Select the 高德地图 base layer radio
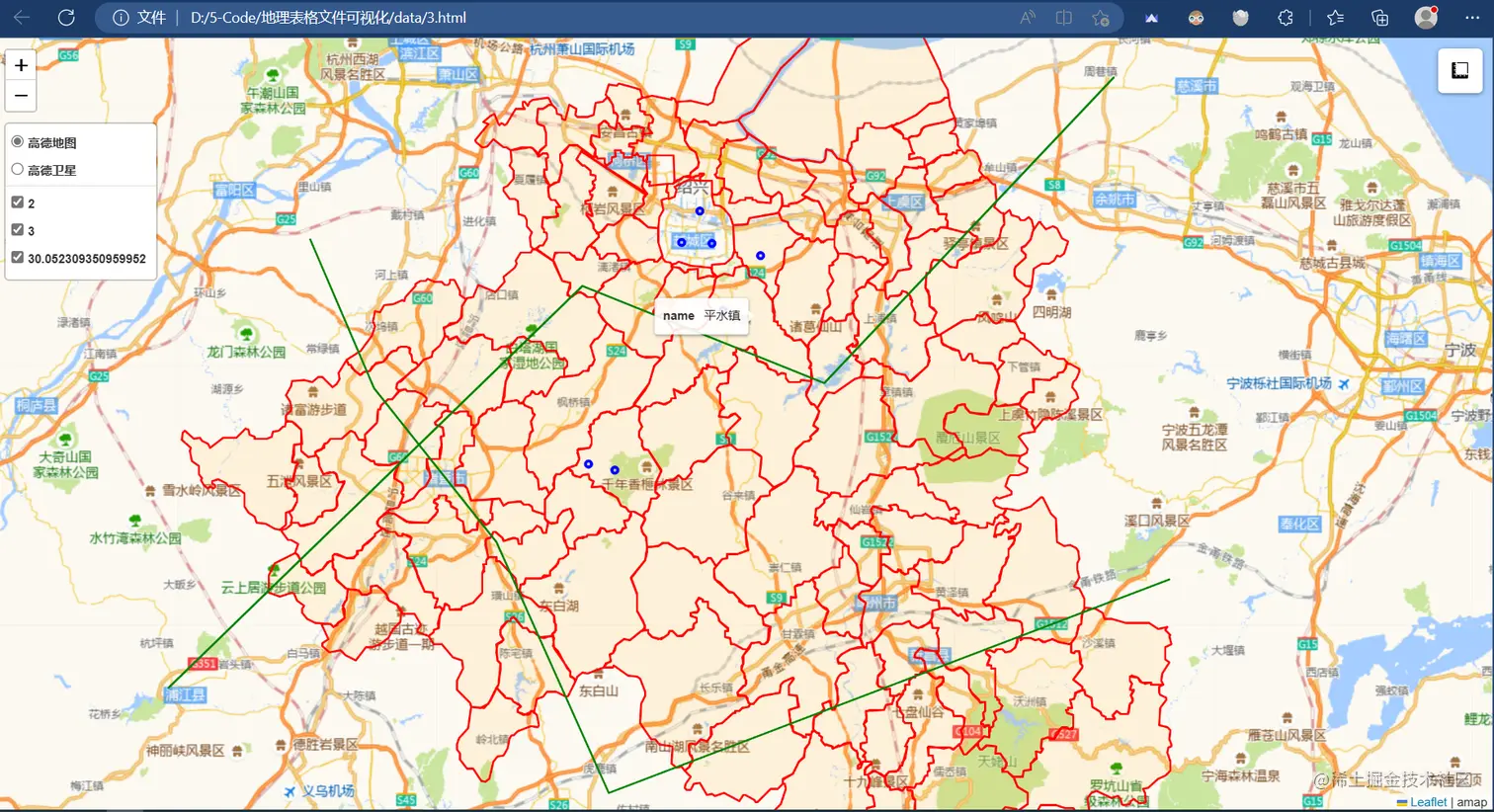This screenshot has width=1494, height=812. click(17, 142)
